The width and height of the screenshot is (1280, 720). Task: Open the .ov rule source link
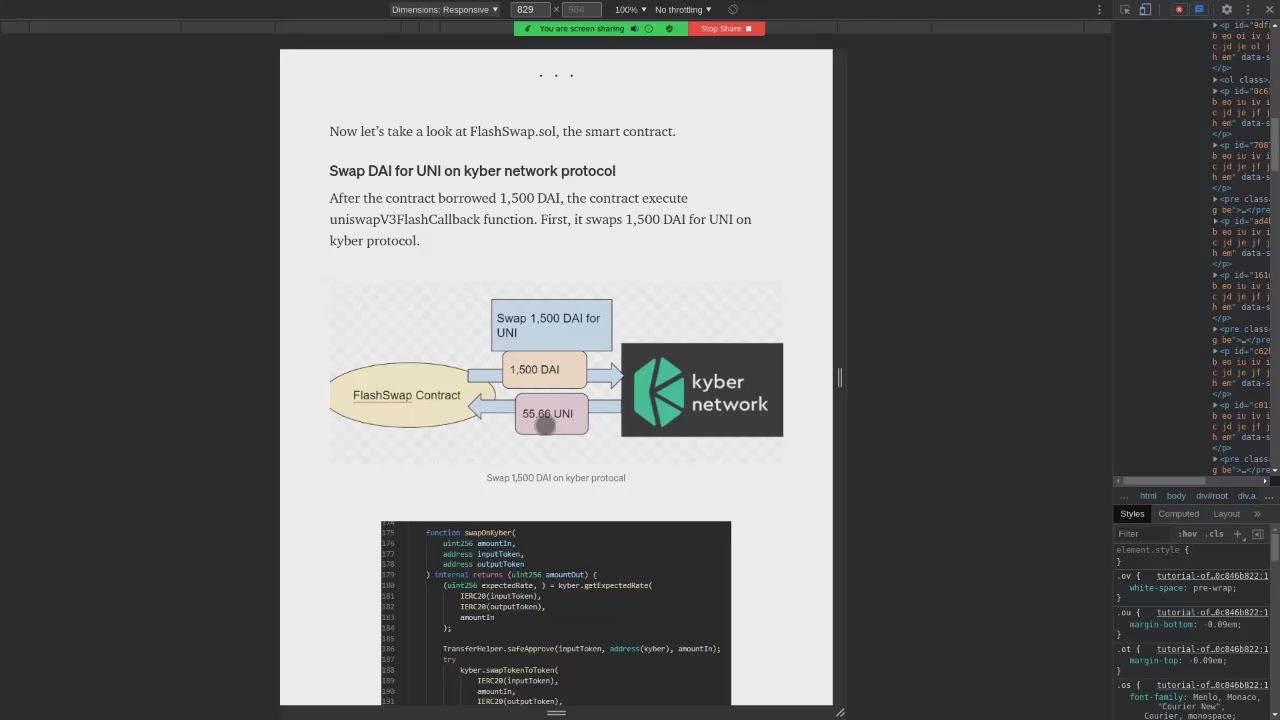coord(1212,576)
